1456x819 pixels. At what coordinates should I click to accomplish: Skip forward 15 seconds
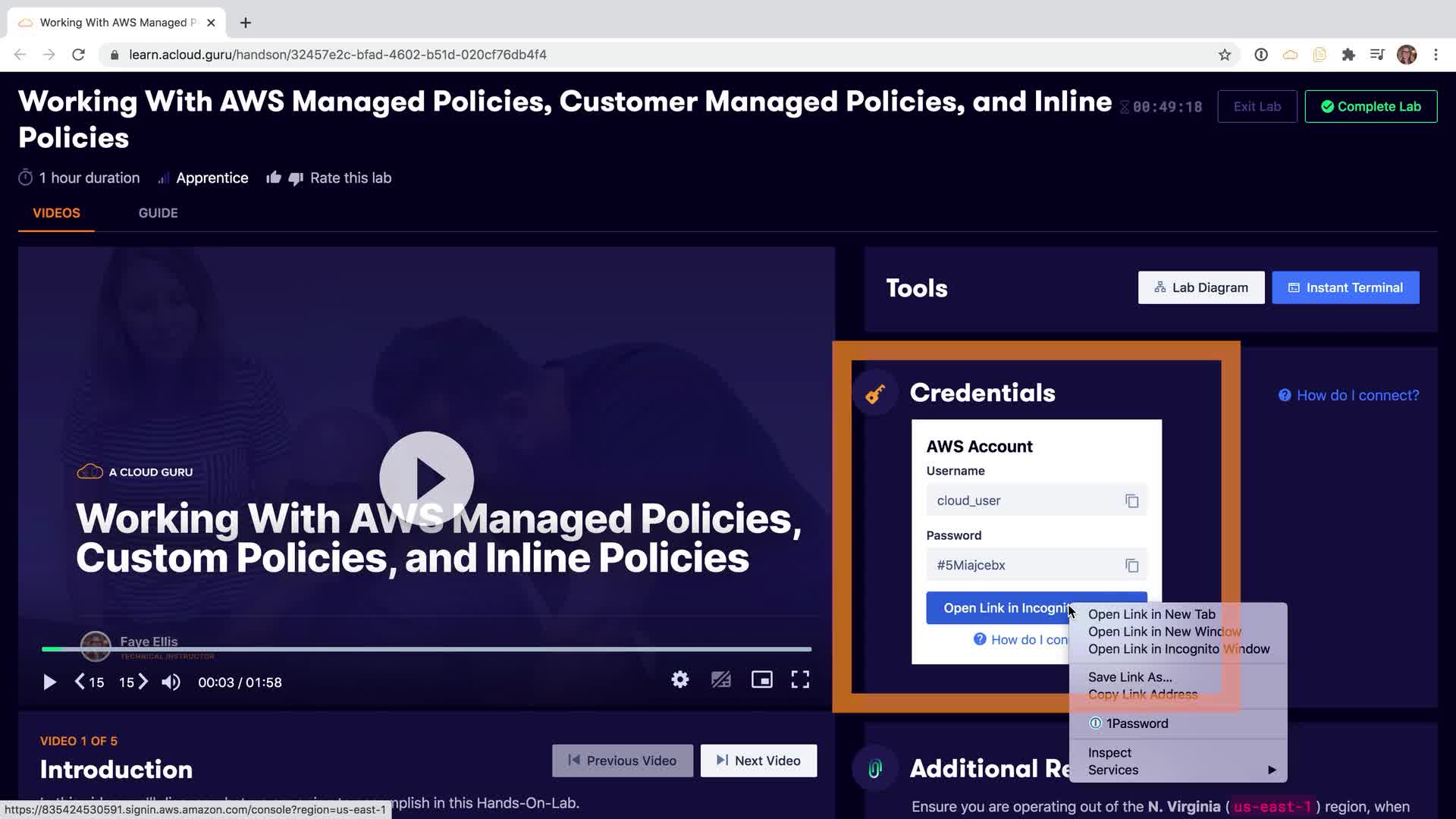pyautogui.click(x=133, y=682)
